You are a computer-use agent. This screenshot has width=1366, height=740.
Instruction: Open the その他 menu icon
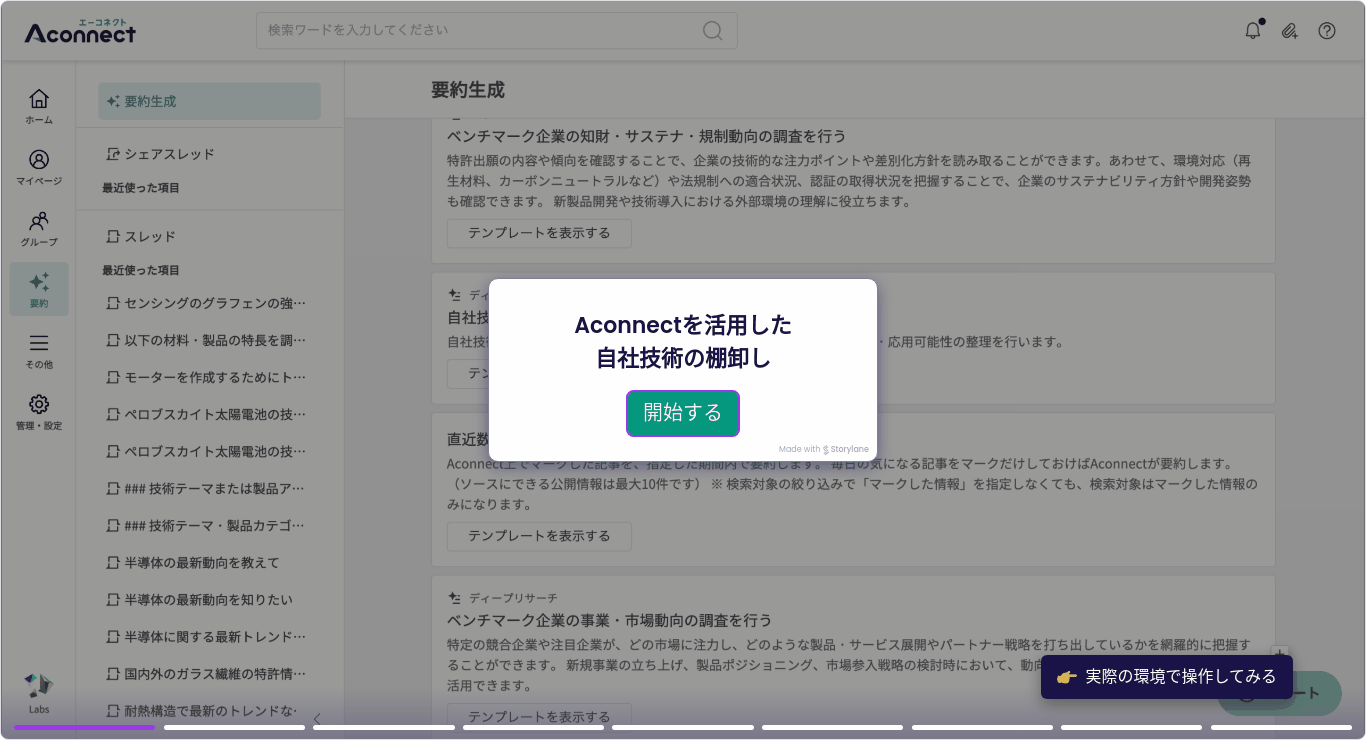(x=38, y=351)
